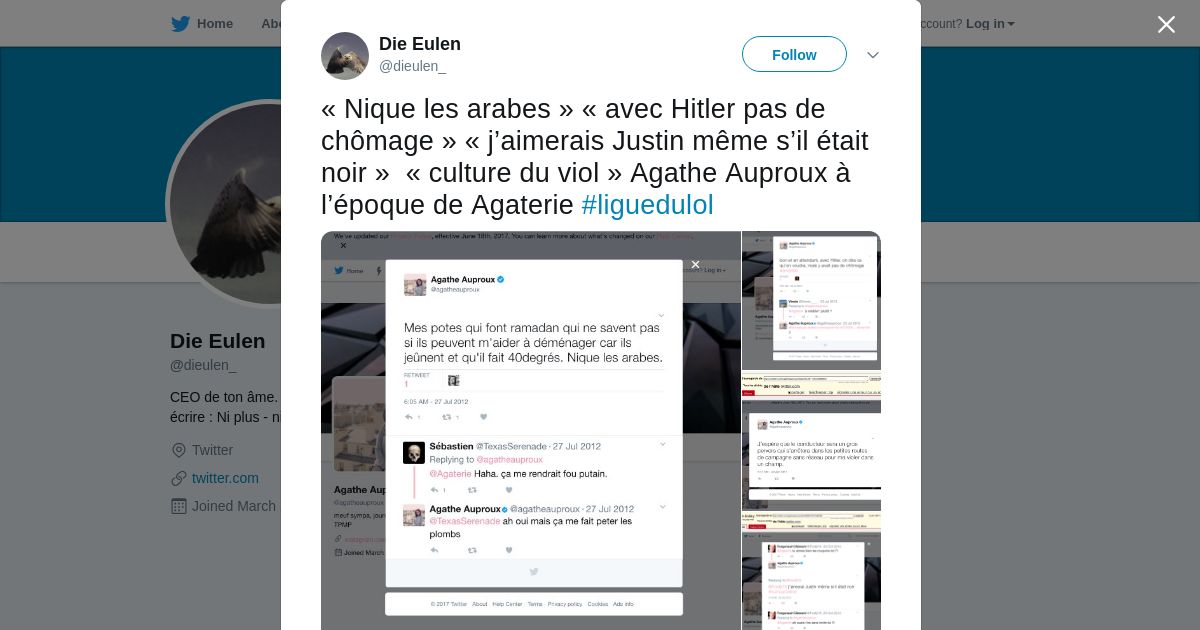This screenshot has height=630, width=1200.
Task: Click the link chain icon
Action: (x=179, y=478)
